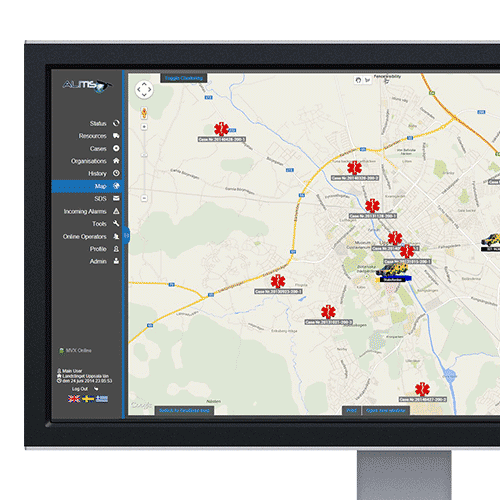Click the Cases circle icon

[x=116, y=148]
